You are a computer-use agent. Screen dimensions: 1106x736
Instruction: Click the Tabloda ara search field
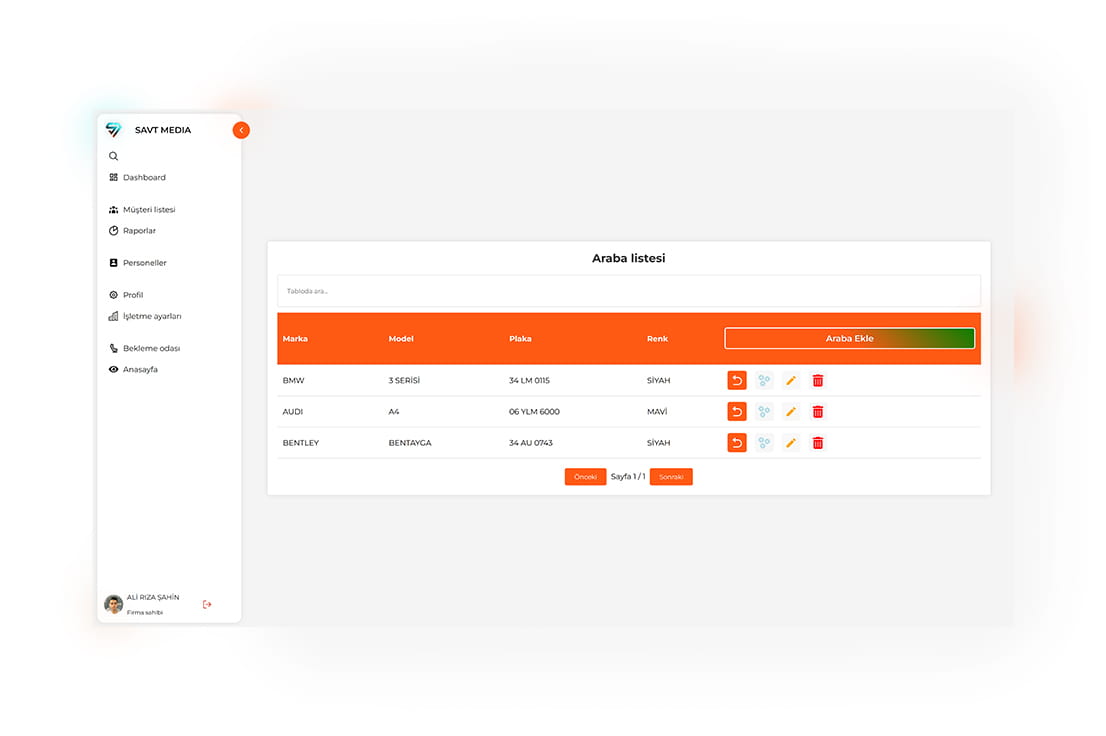pos(628,291)
